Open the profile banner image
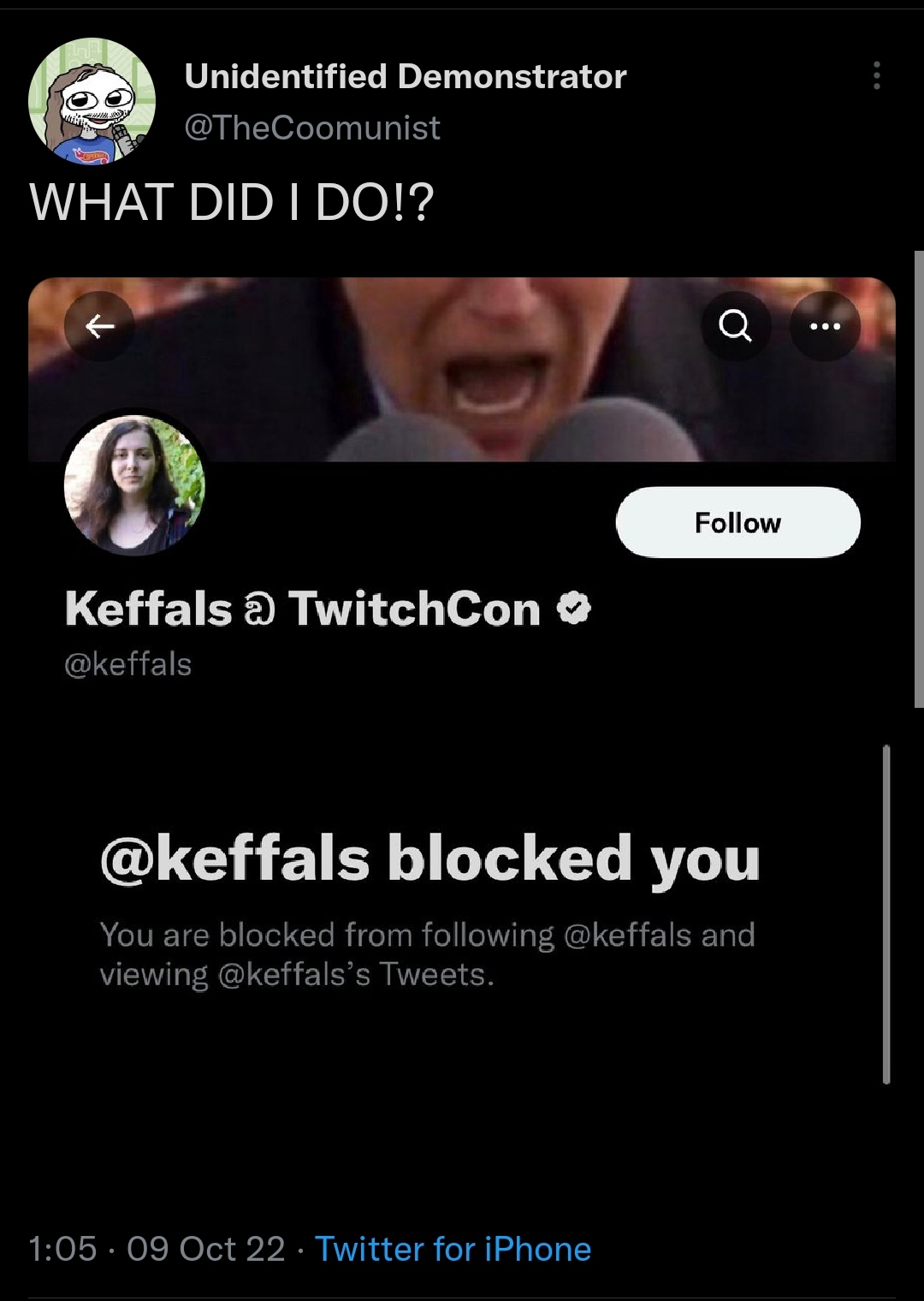The width and height of the screenshot is (924, 1301). (462, 370)
